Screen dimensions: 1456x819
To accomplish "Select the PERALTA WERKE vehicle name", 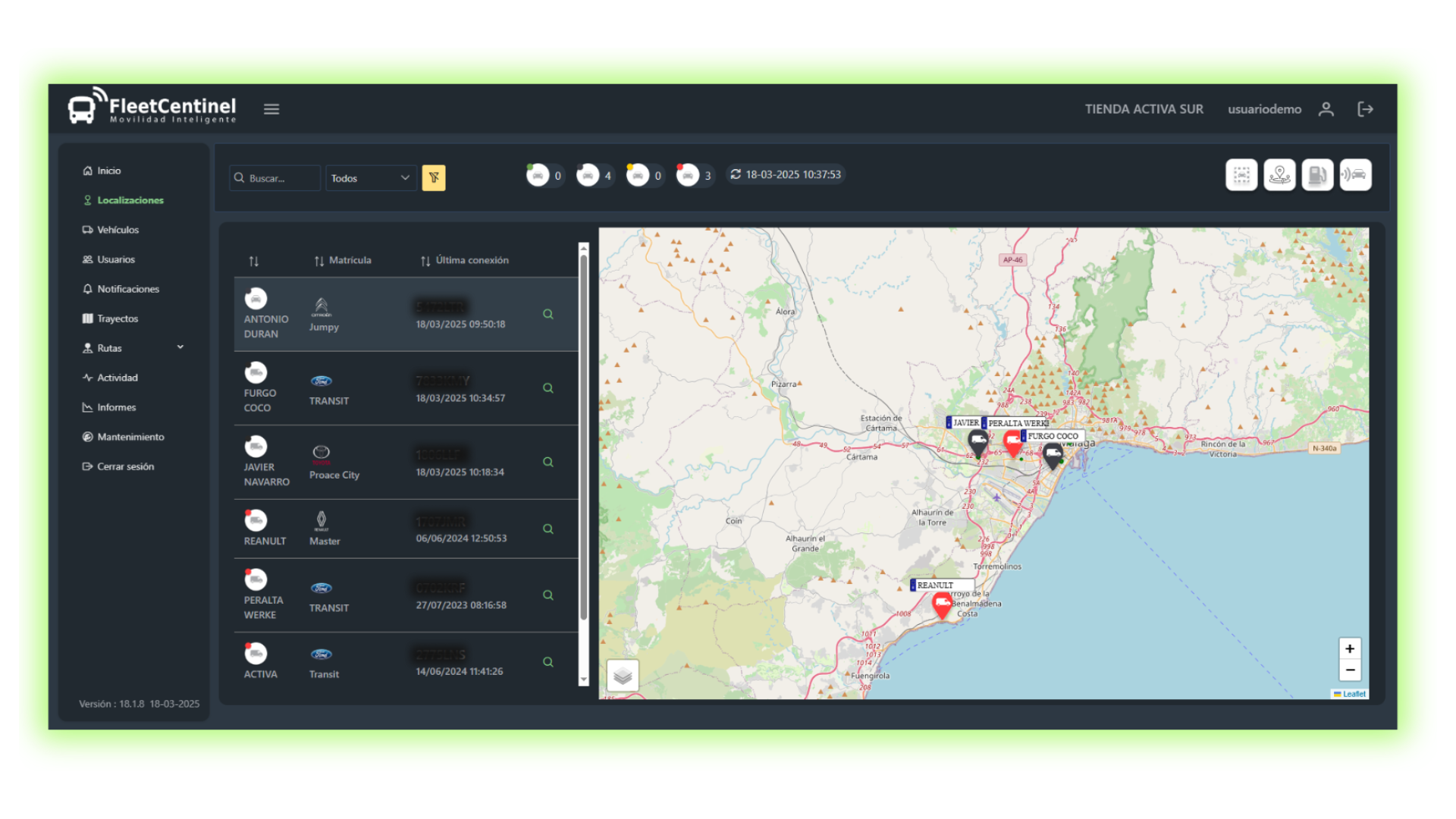I will pyautogui.click(x=263, y=607).
